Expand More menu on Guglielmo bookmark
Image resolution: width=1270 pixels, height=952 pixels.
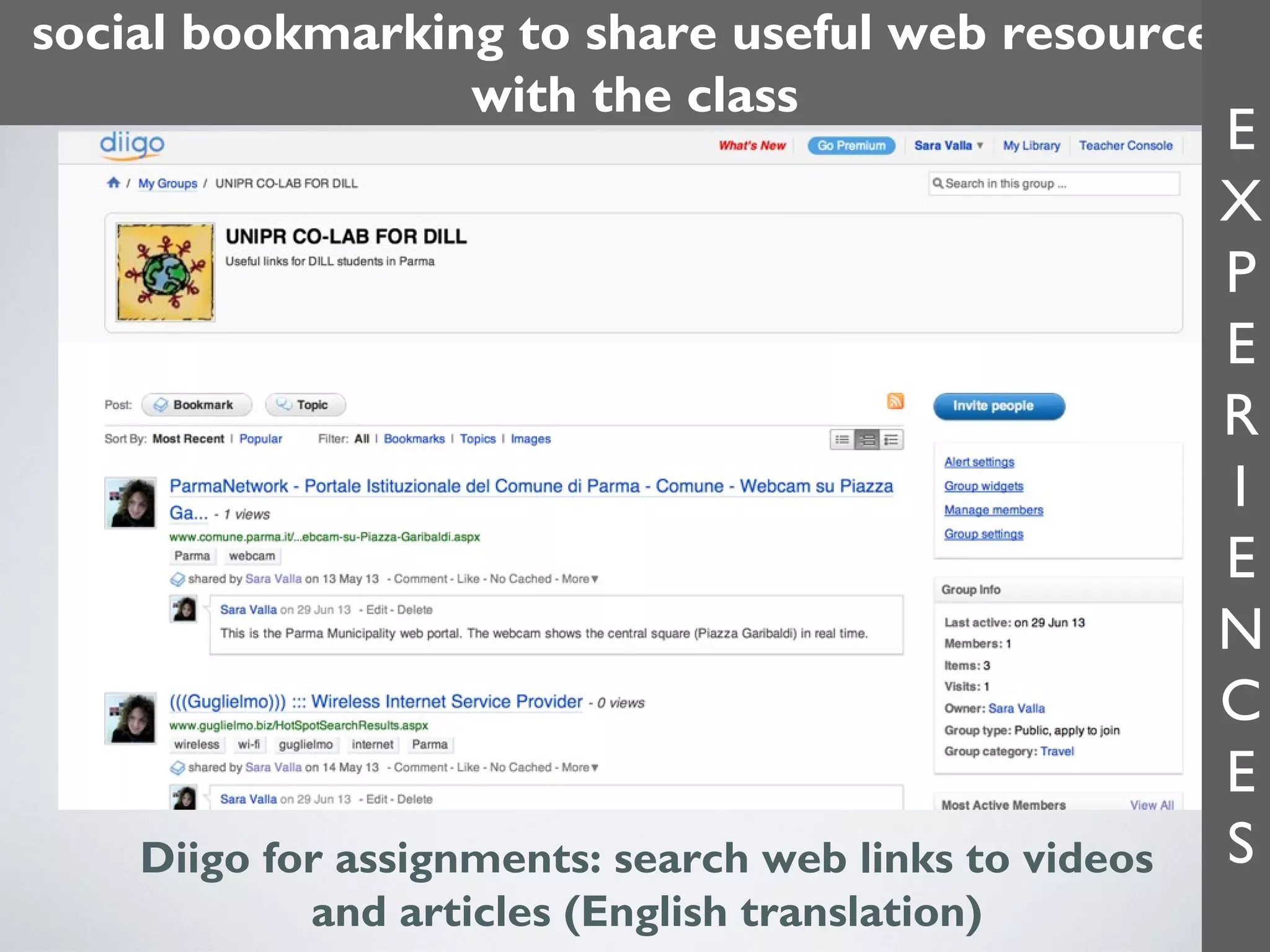pos(580,767)
